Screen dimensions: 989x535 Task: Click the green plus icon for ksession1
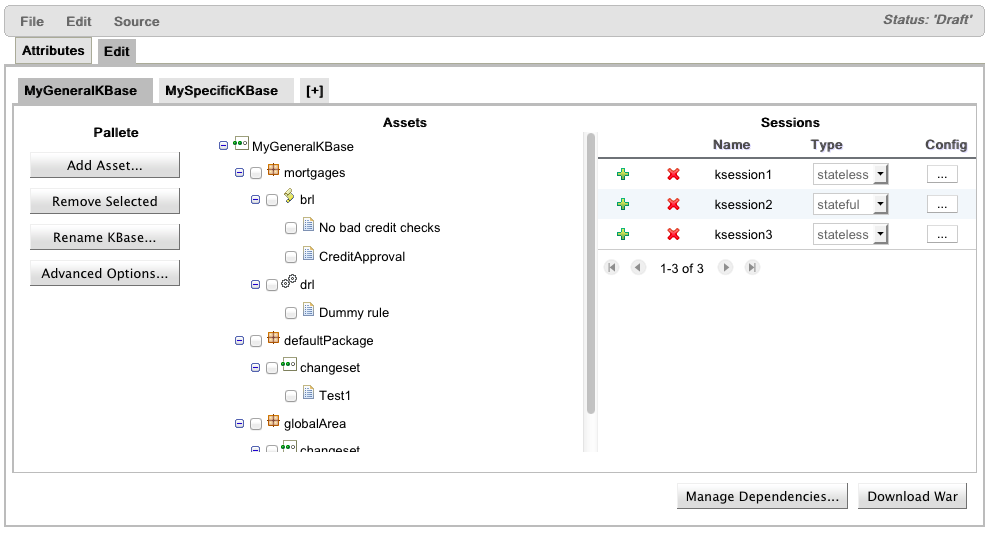click(623, 175)
